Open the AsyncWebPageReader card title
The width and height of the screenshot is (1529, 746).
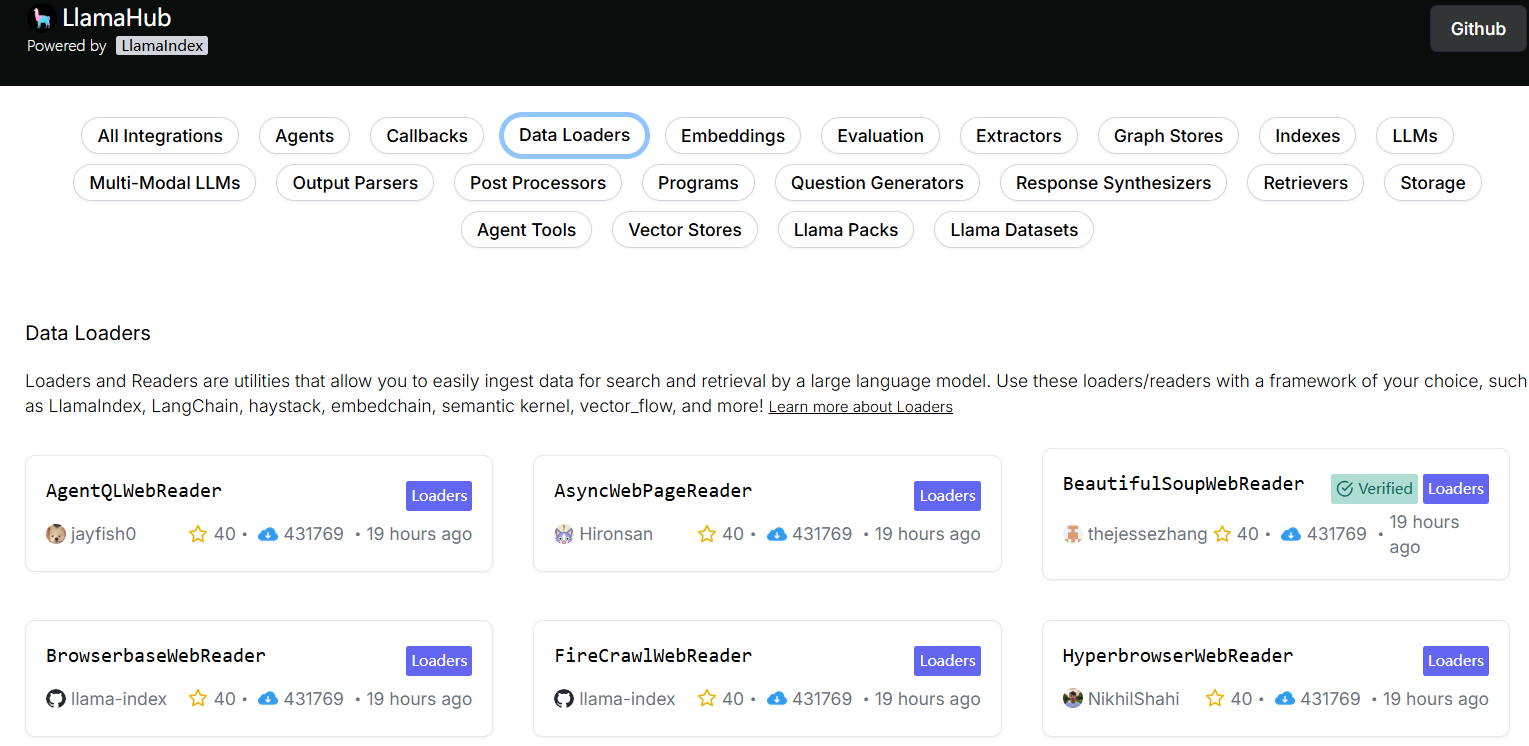pyautogui.click(x=653, y=491)
